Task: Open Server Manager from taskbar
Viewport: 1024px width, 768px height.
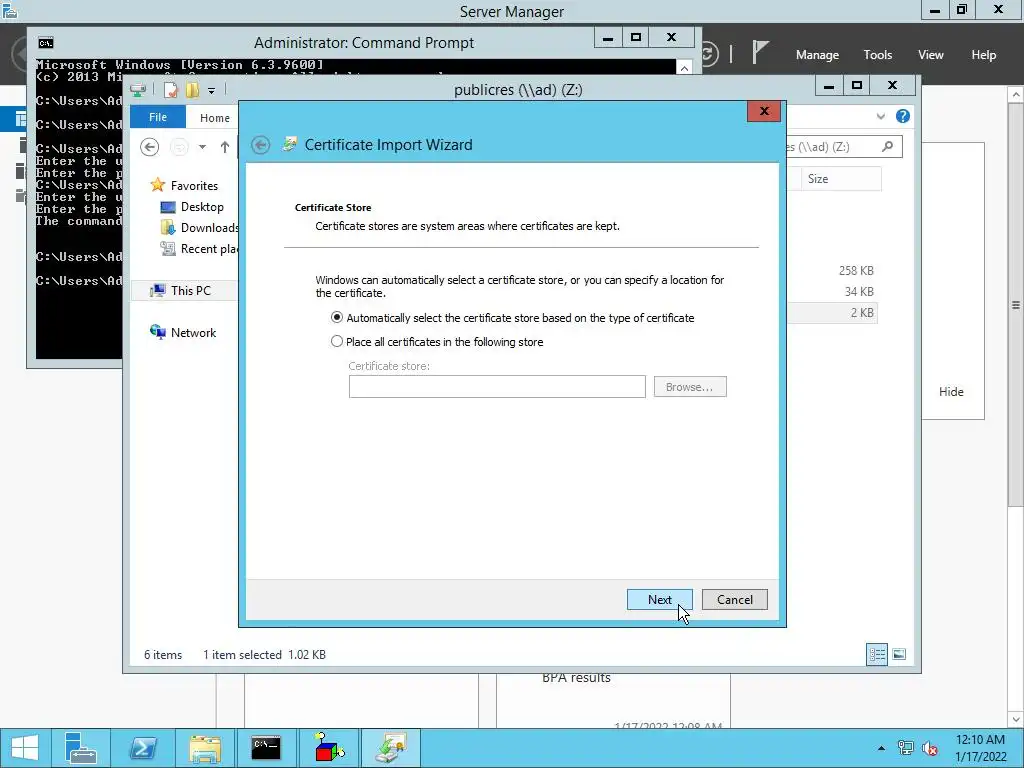Action: pos(81,748)
